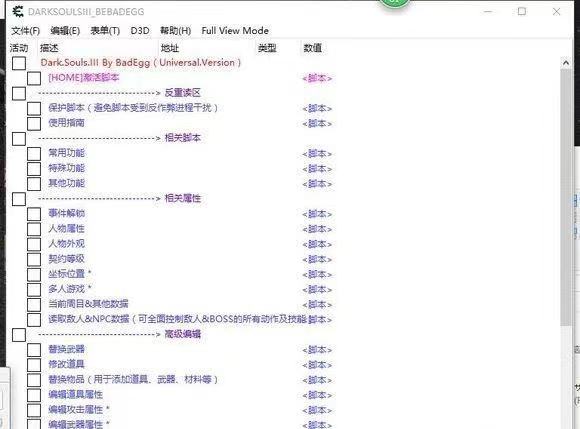Tick the Dark.Souls.III By BadEgg checkbox
580x429 pixels.
tap(19, 63)
